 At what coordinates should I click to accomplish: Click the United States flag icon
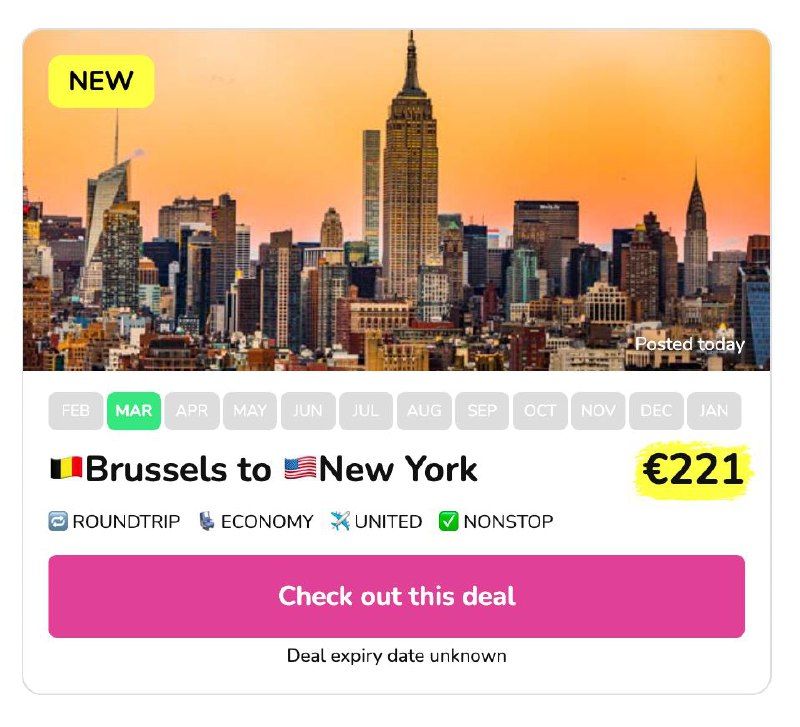tap(300, 468)
